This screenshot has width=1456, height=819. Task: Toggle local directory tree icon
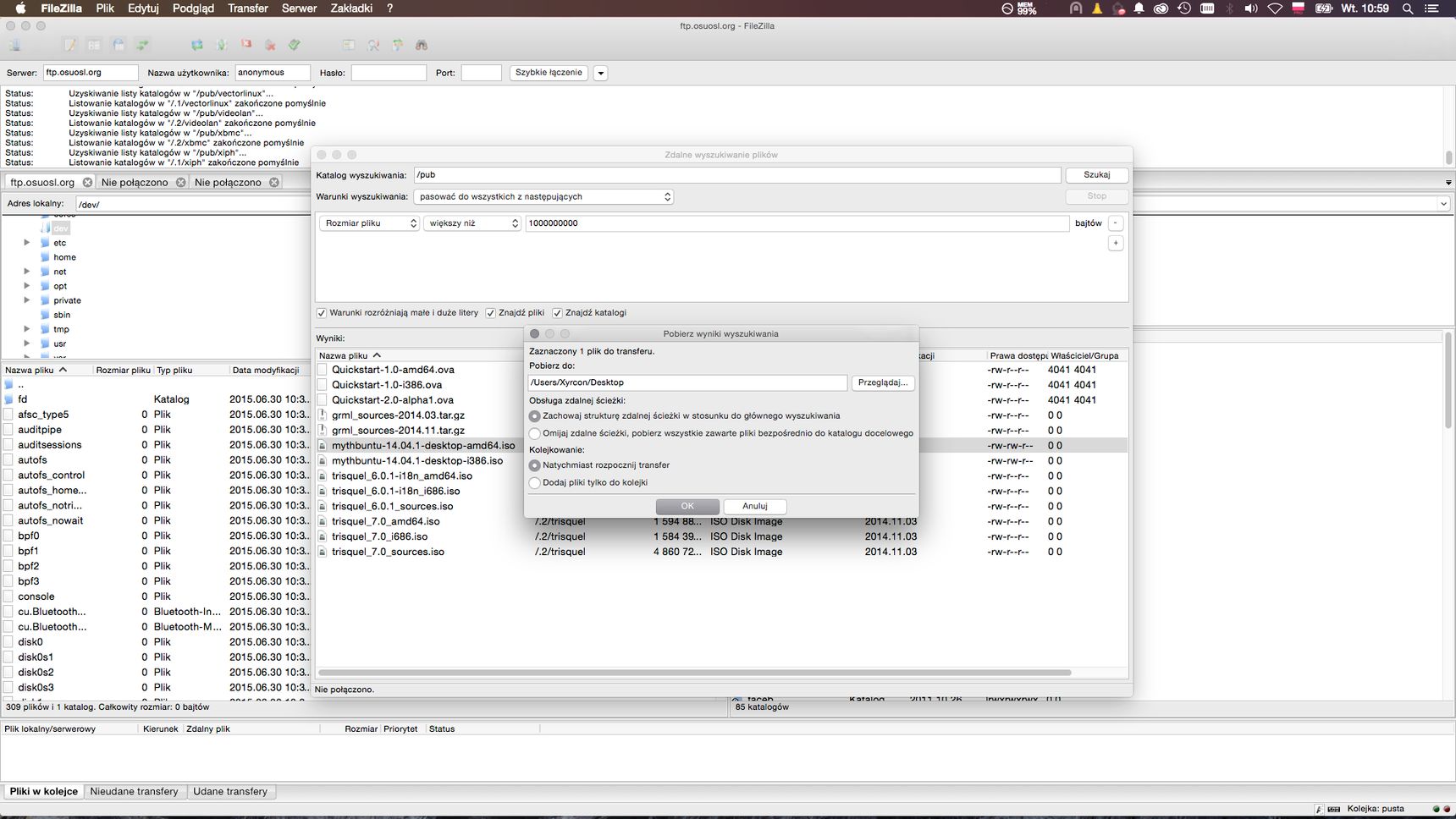[x=94, y=45]
